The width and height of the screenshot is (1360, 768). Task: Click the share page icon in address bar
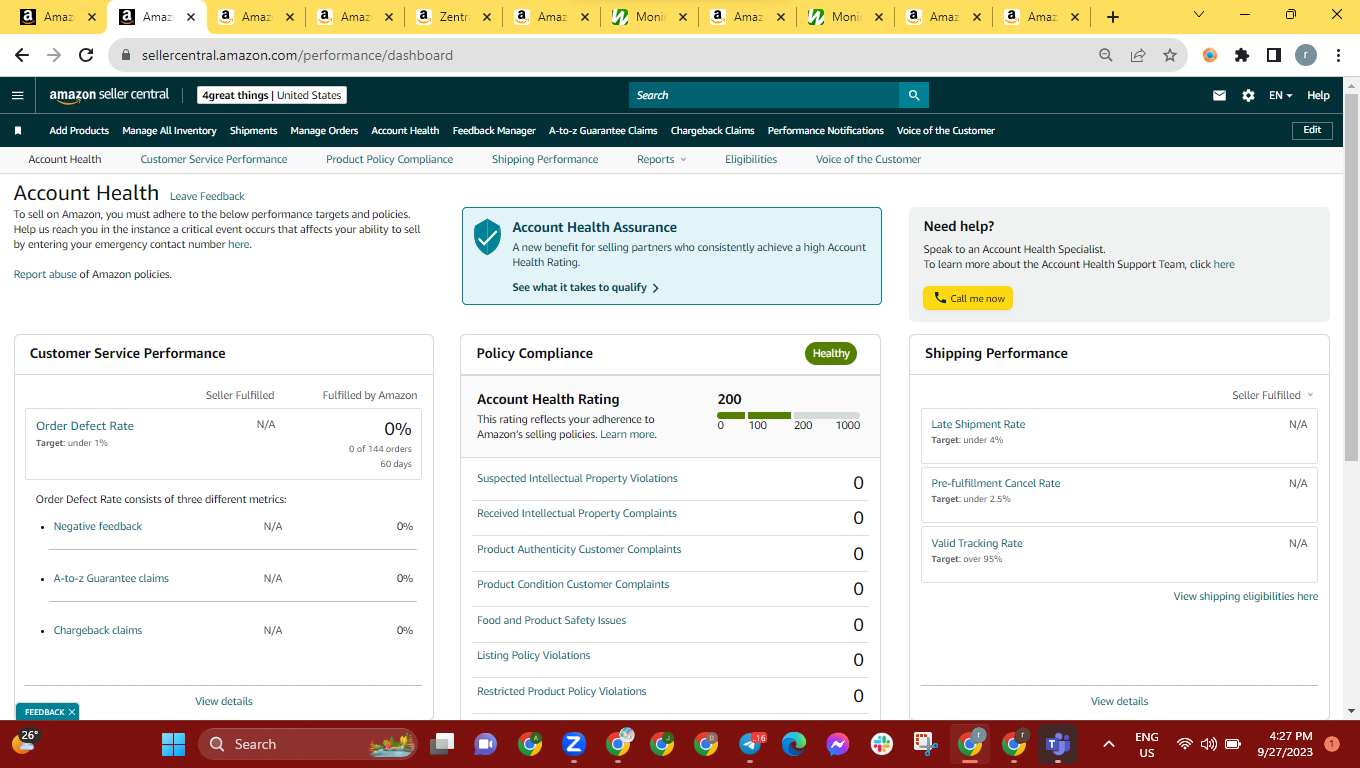tap(1138, 55)
